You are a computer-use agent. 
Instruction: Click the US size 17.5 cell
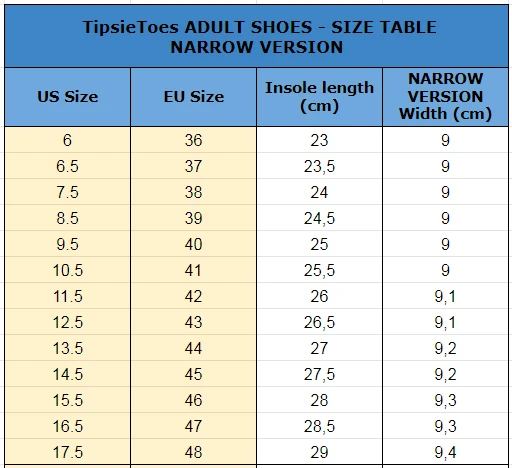coord(68,452)
